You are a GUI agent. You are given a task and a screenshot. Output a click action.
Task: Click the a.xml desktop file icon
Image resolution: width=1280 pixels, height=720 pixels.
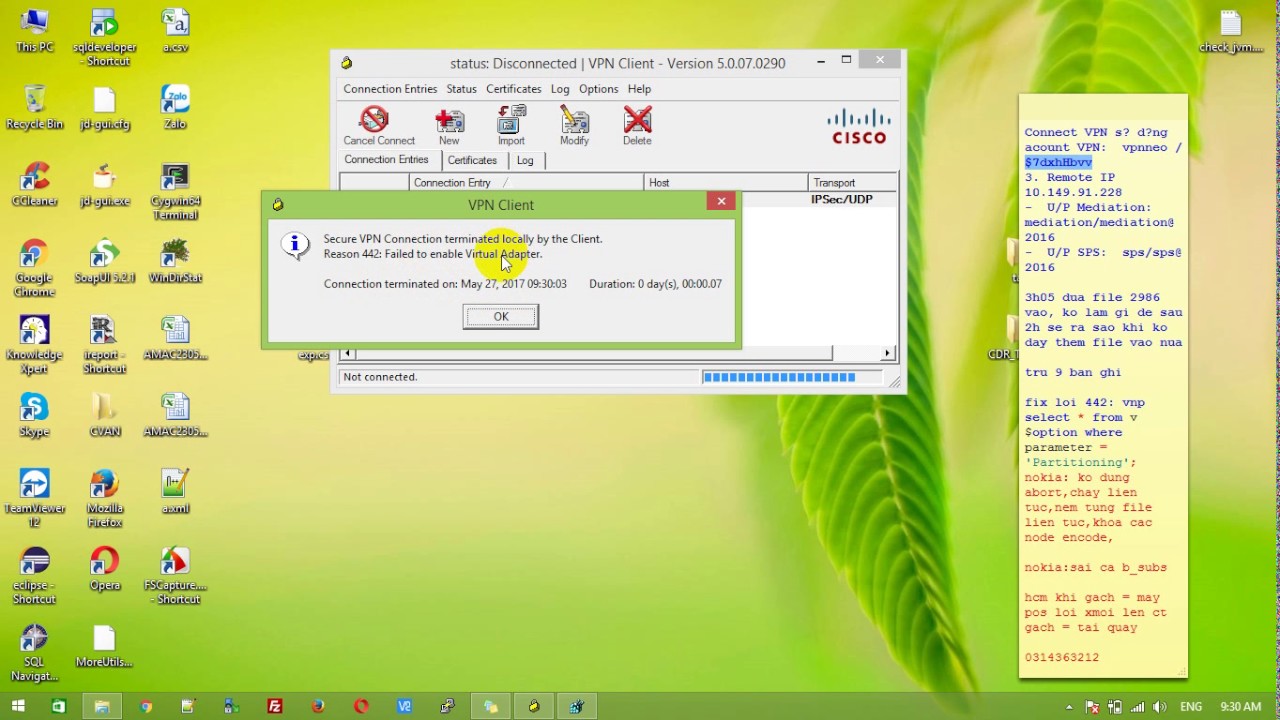click(x=175, y=491)
